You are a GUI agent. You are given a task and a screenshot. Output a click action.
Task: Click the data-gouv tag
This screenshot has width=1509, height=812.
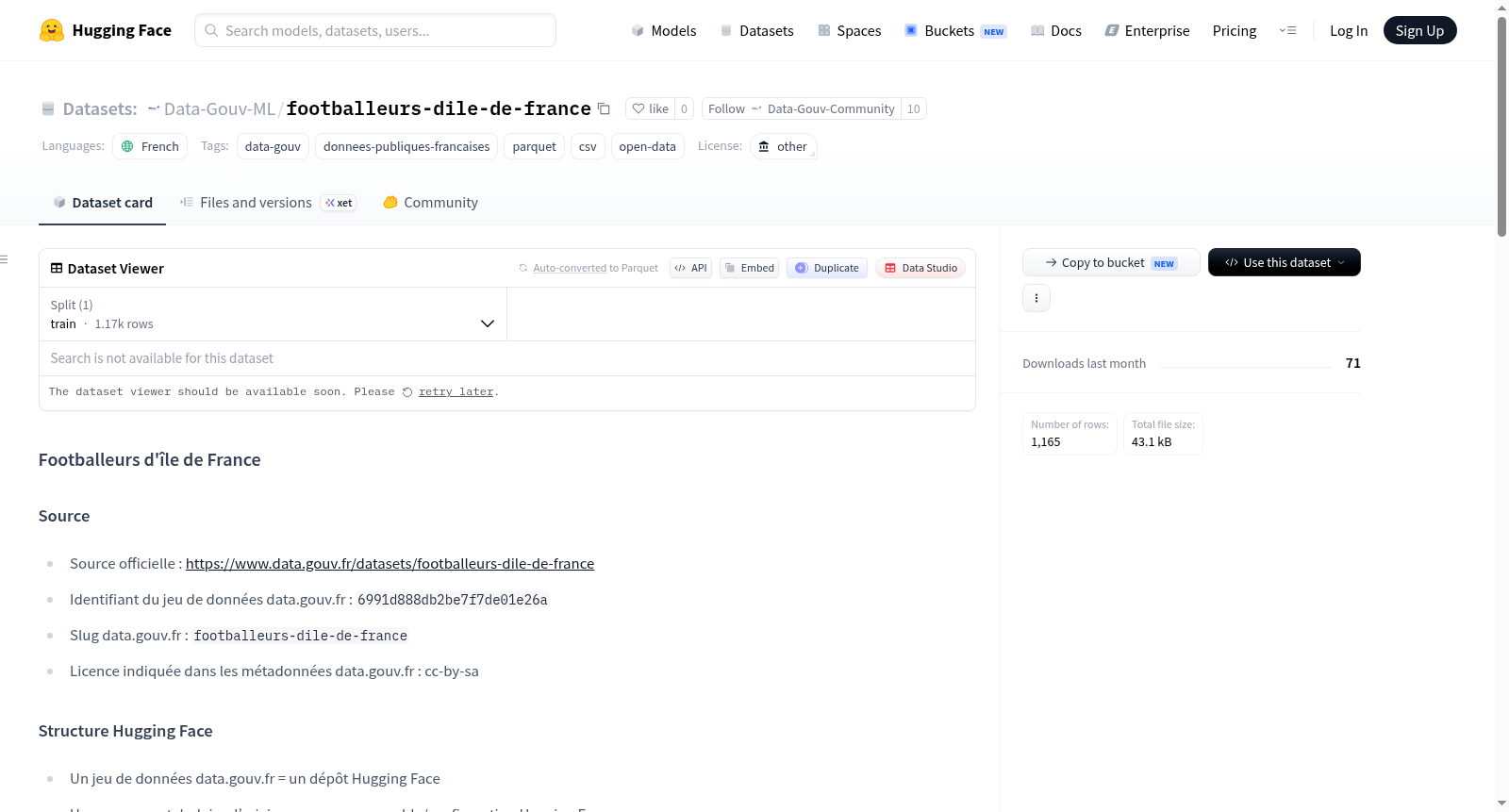coord(273,147)
